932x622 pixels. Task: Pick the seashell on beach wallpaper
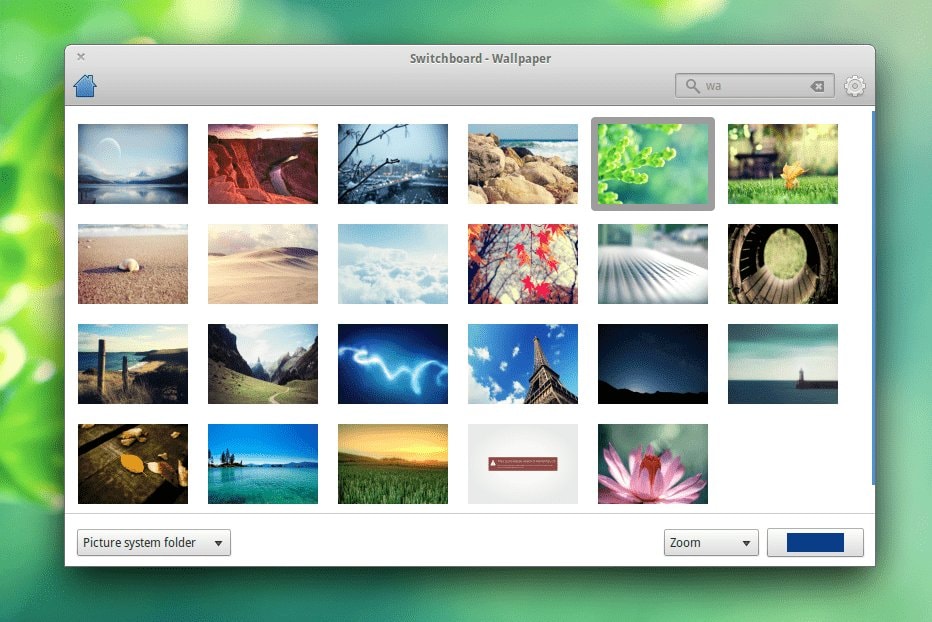[132, 263]
